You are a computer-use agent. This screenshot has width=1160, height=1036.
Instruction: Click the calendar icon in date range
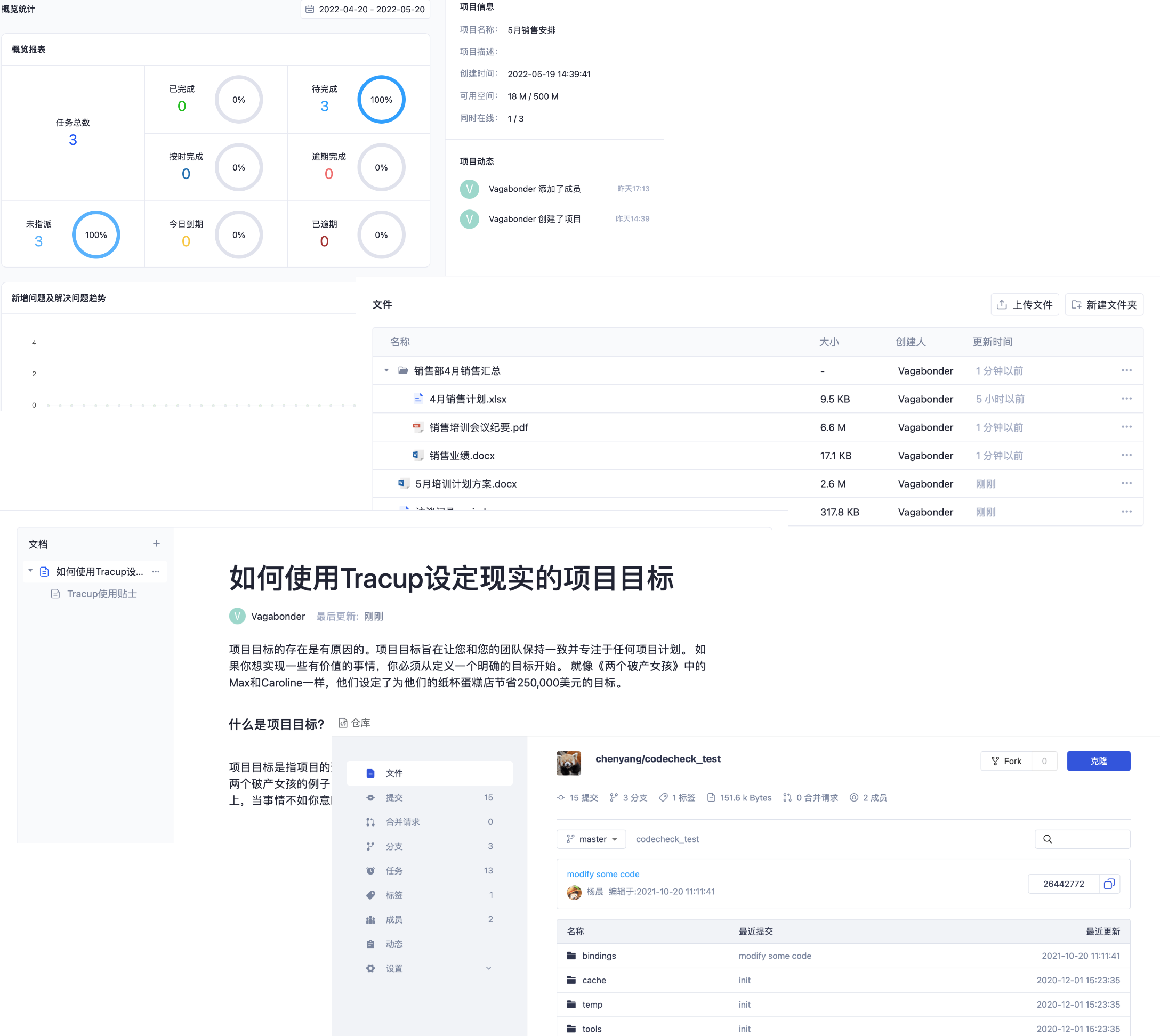(310, 9)
